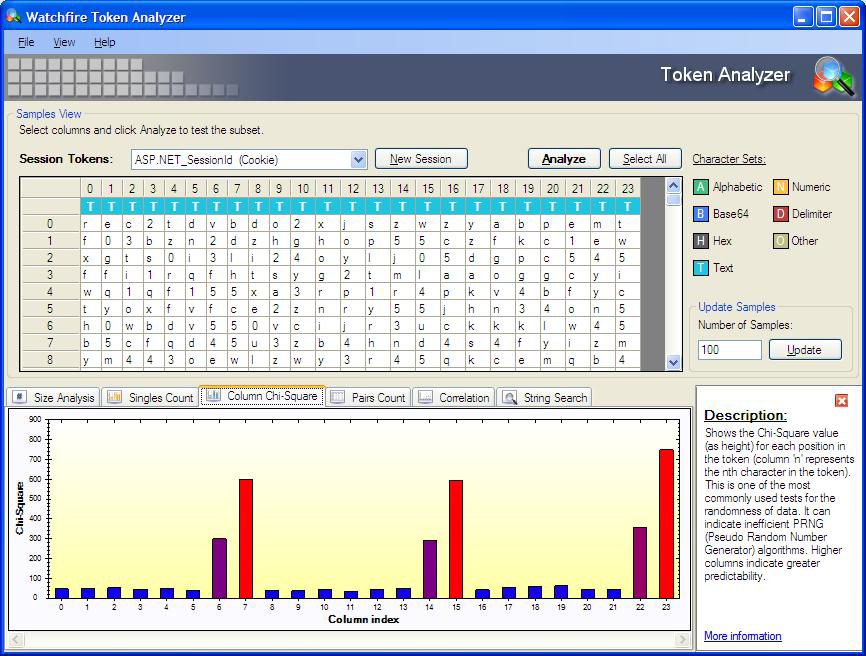Click the Numeric character set icon

(780, 187)
